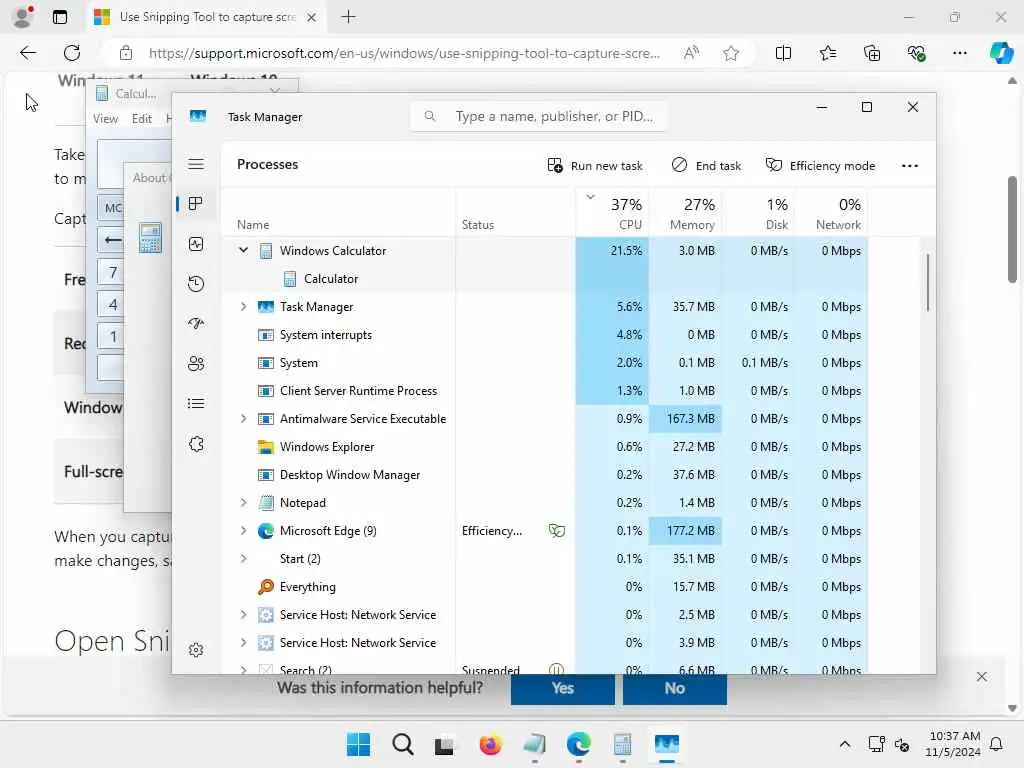Sort processes by Status column
The image size is (1024, 768).
click(515, 213)
